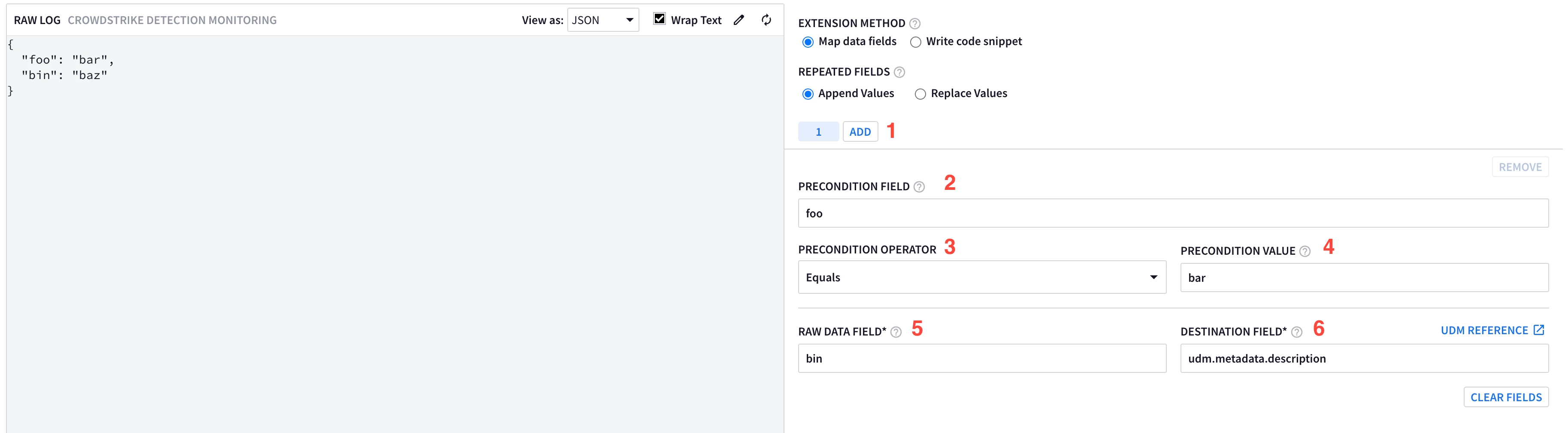The height and width of the screenshot is (433, 1568).
Task: Toggle the Wrap Text checkbox
Action: 659,19
